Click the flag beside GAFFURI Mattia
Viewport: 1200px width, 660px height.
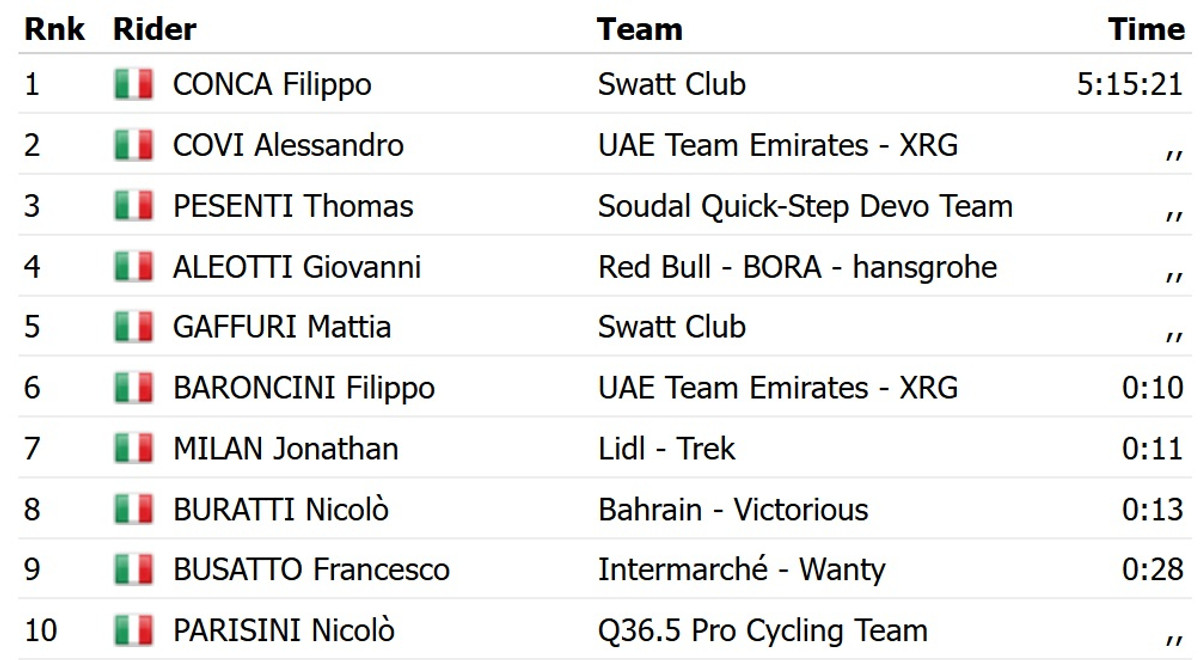[x=134, y=328]
